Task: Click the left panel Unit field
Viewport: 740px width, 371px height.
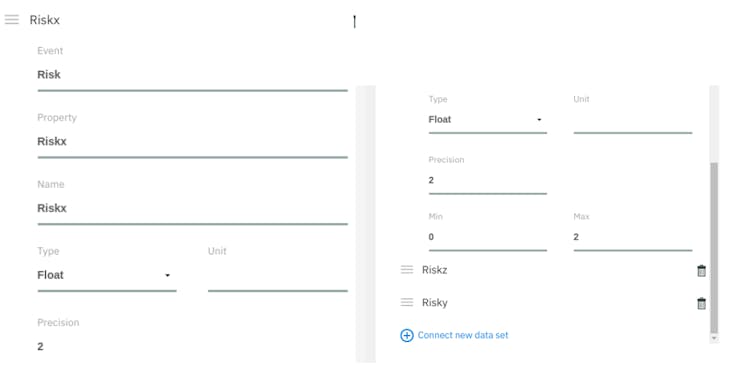Action: pos(278,275)
